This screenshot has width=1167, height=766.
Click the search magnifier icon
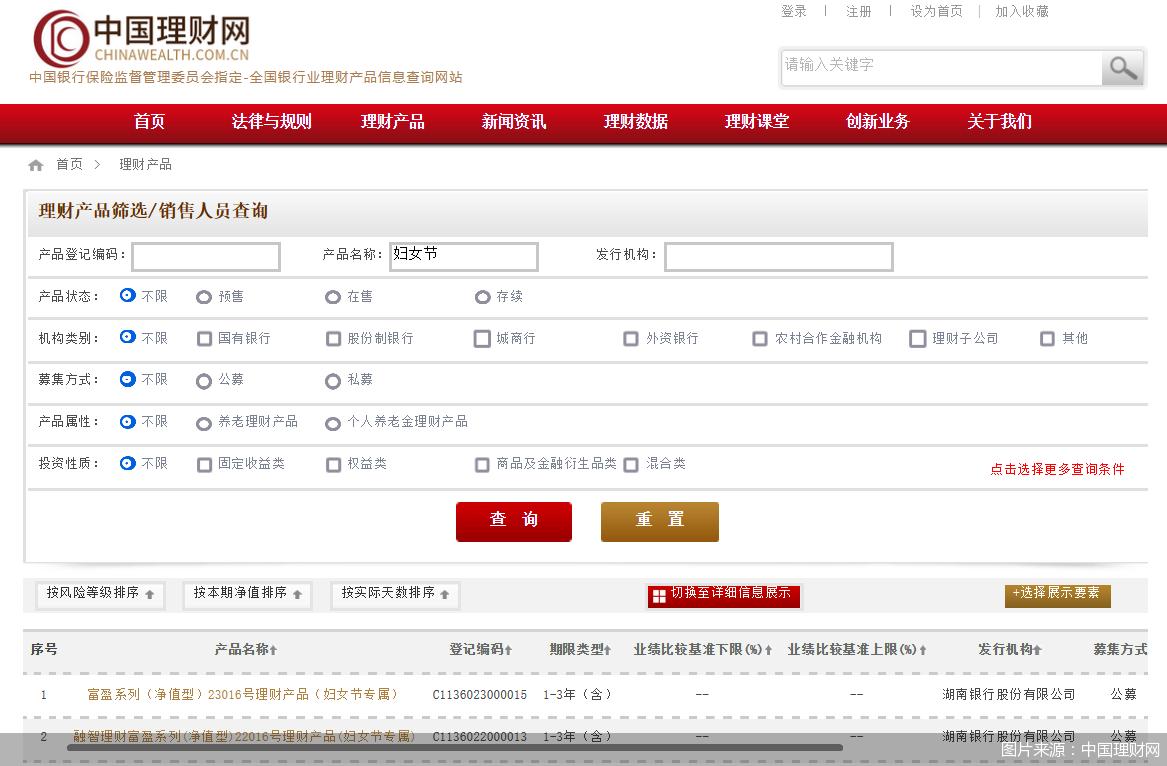pos(1122,68)
